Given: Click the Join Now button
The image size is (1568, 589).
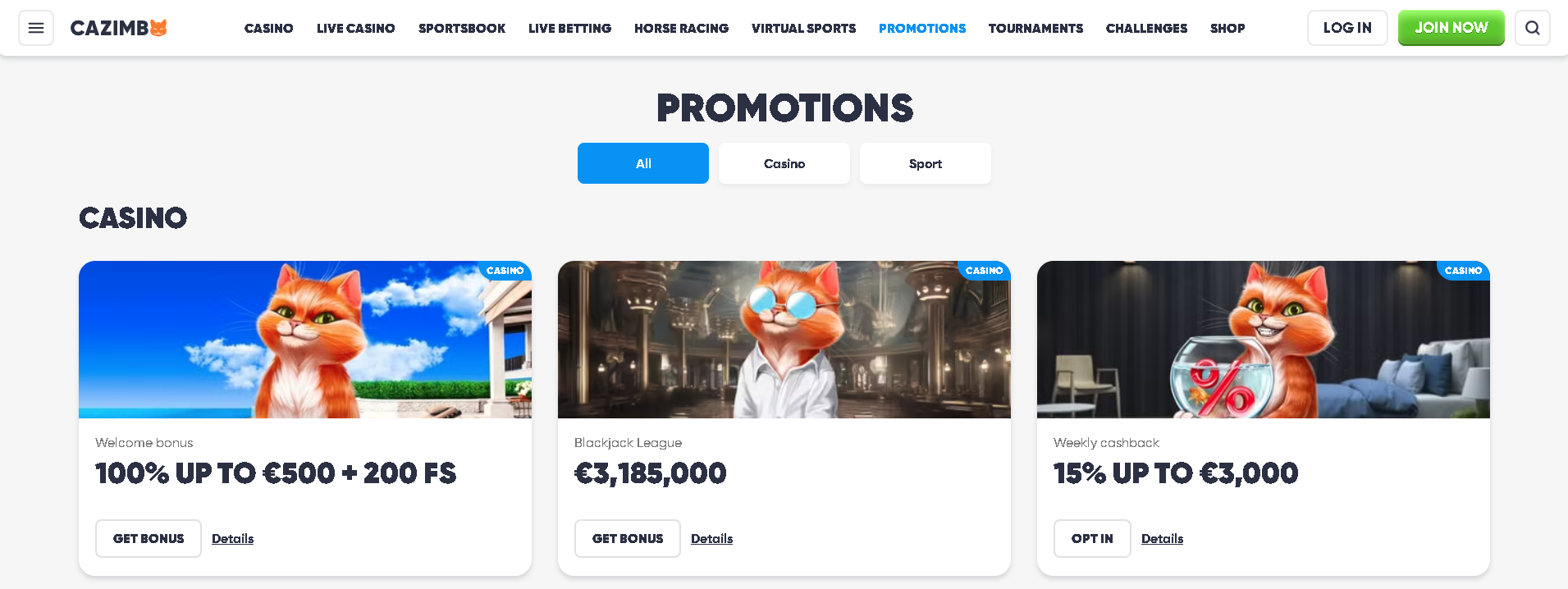Looking at the screenshot, I should click(1451, 28).
